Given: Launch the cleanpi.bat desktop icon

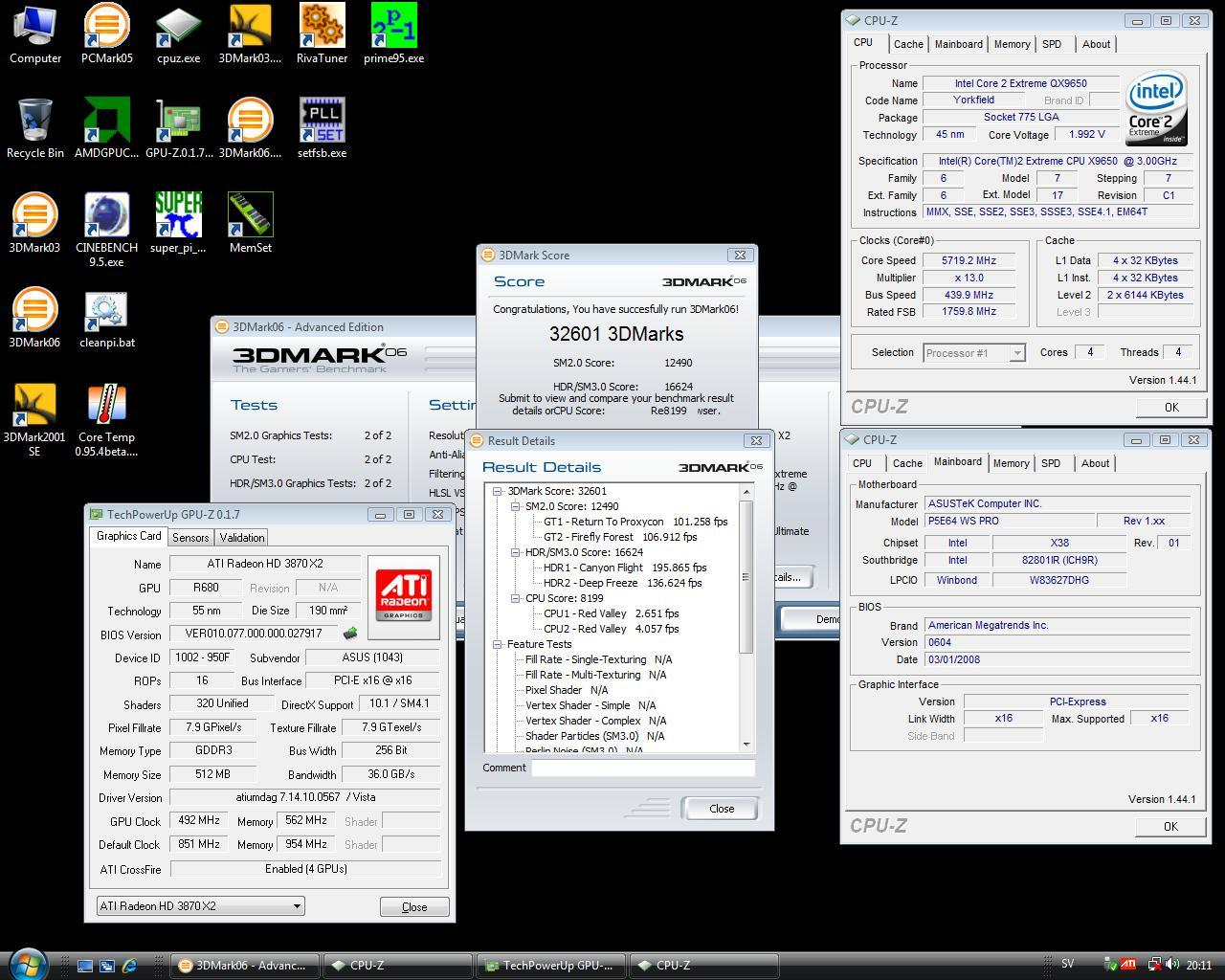Looking at the screenshot, I should click(x=106, y=318).
